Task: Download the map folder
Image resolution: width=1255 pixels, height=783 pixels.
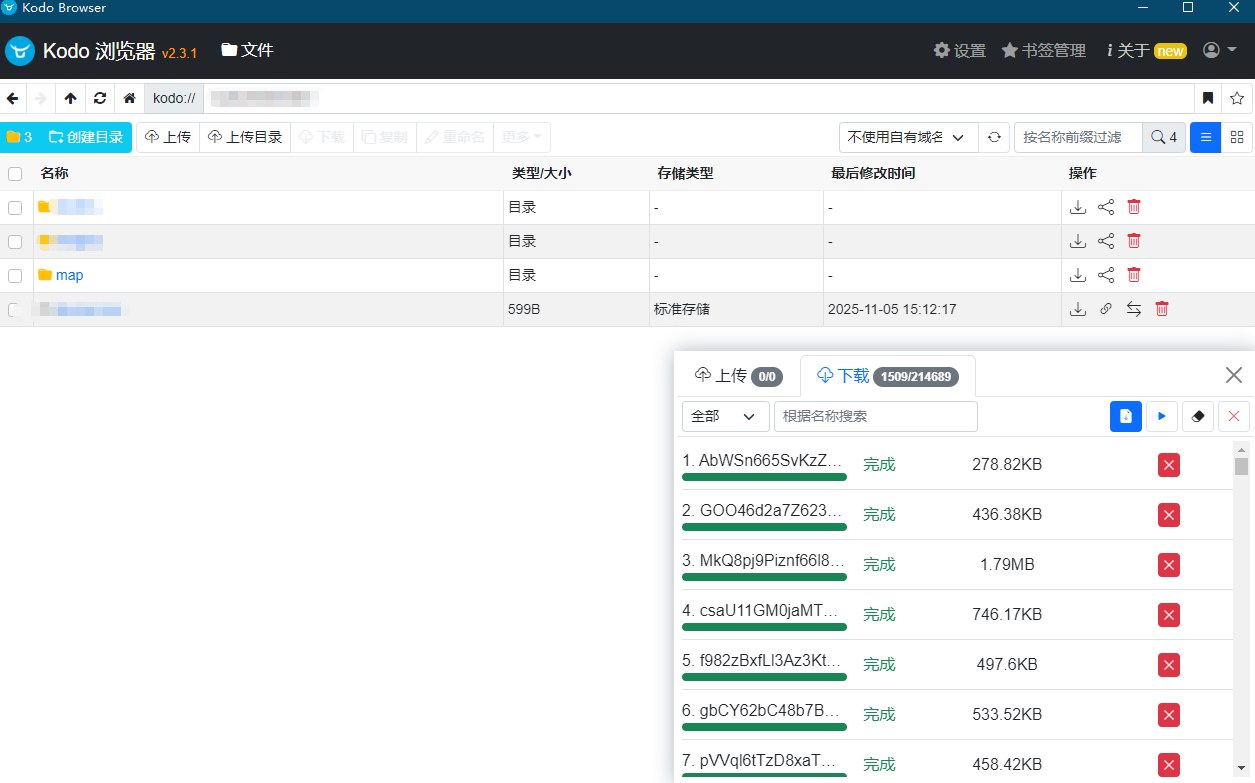Action: click(x=1078, y=275)
